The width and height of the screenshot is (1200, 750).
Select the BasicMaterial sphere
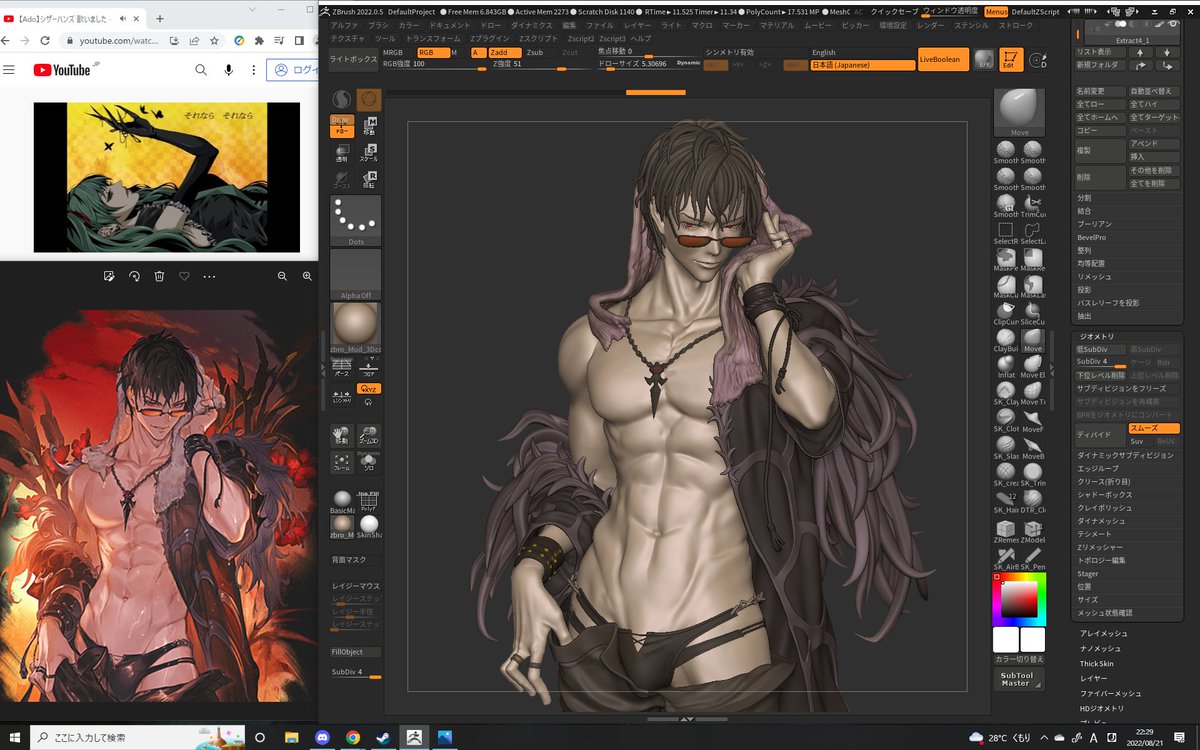[x=342, y=501]
